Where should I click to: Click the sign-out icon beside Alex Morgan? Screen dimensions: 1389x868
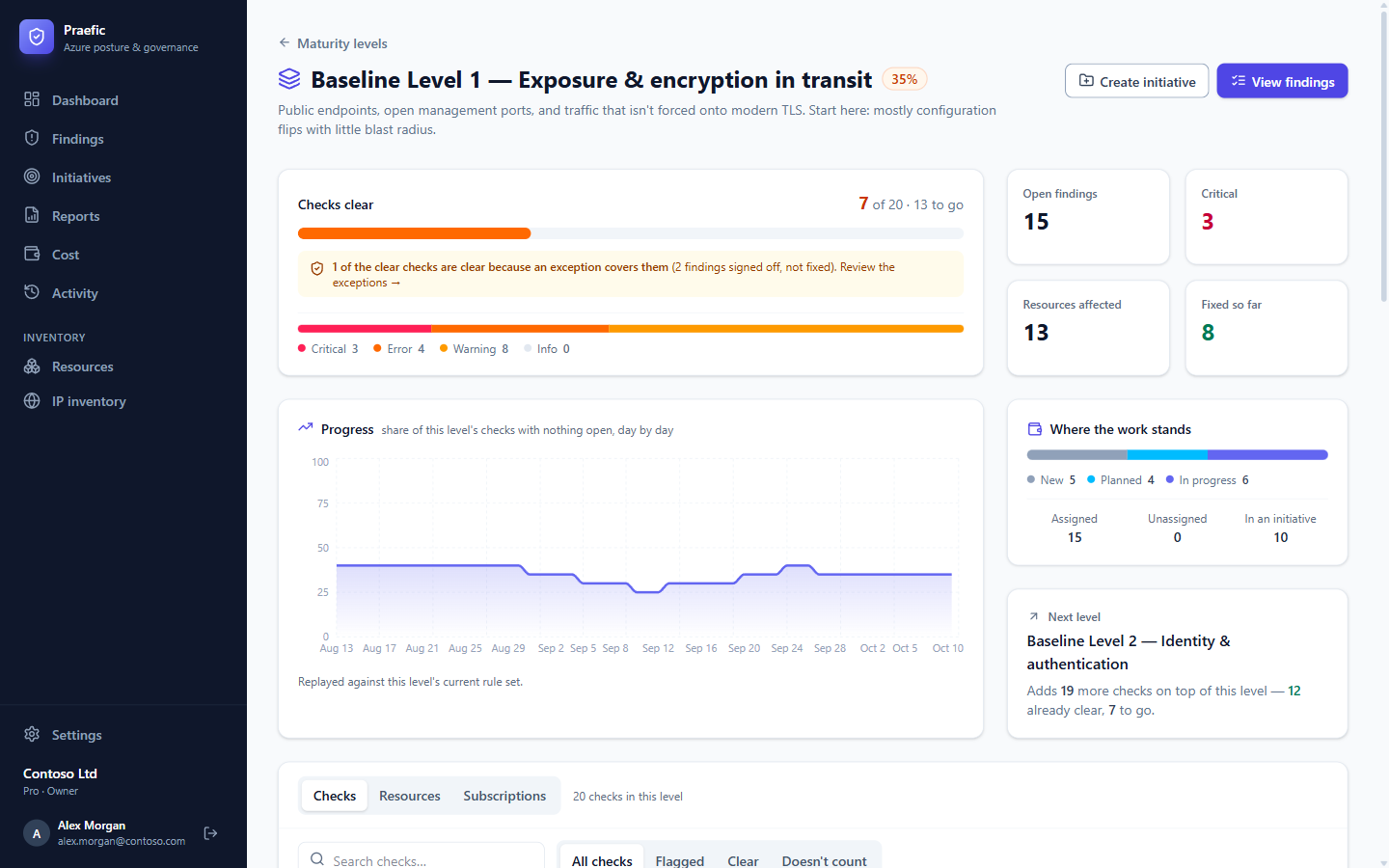point(210,833)
